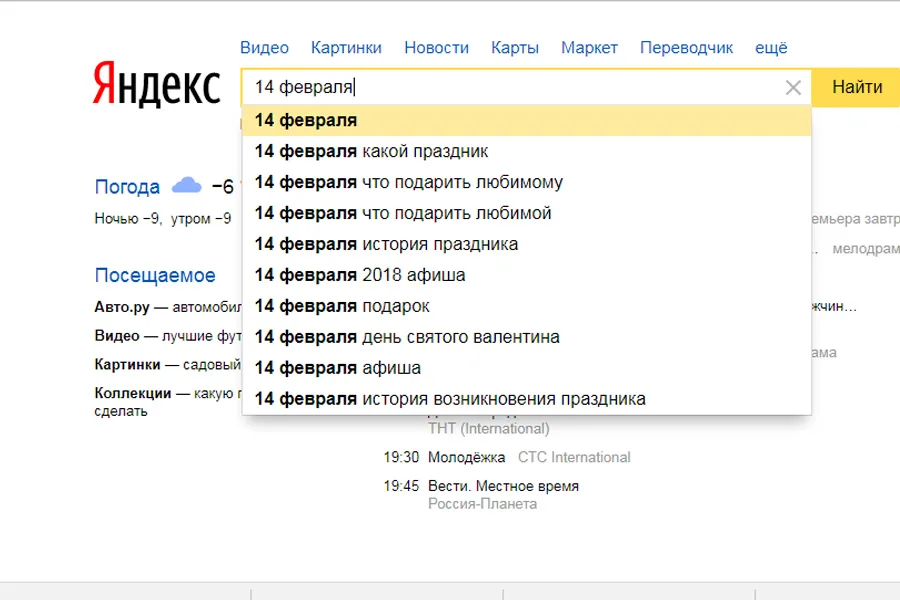The height and width of the screenshot is (600, 900).
Task: Expand the ещё services menu
Action: [x=771, y=48]
